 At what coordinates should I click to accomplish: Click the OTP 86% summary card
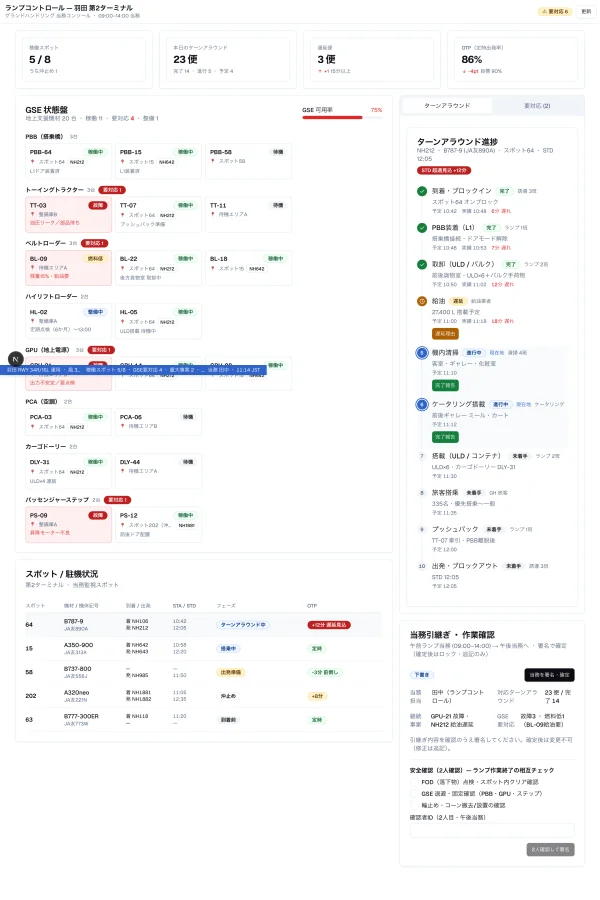[x=516, y=60]
